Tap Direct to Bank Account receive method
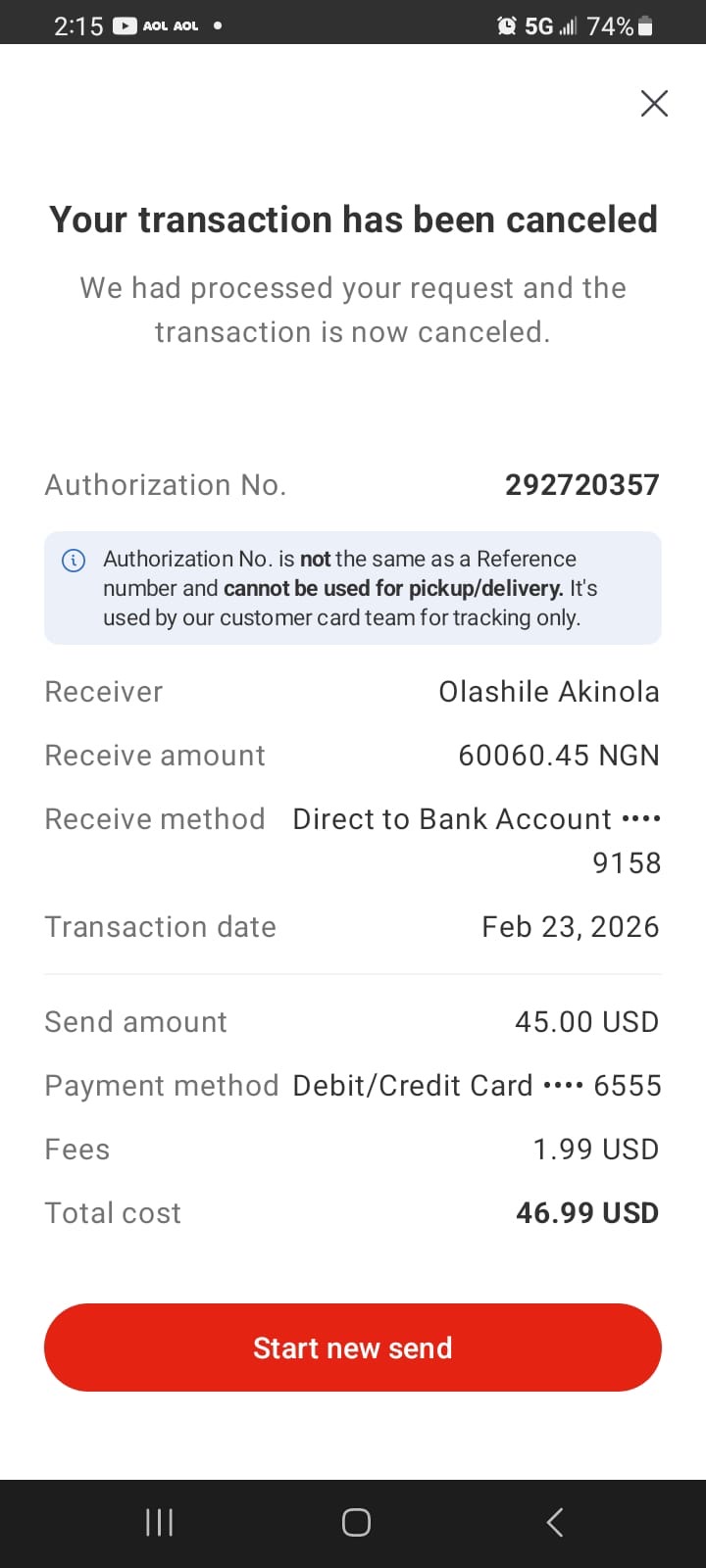Viewport: 706px width, 1568px height. 477,820
